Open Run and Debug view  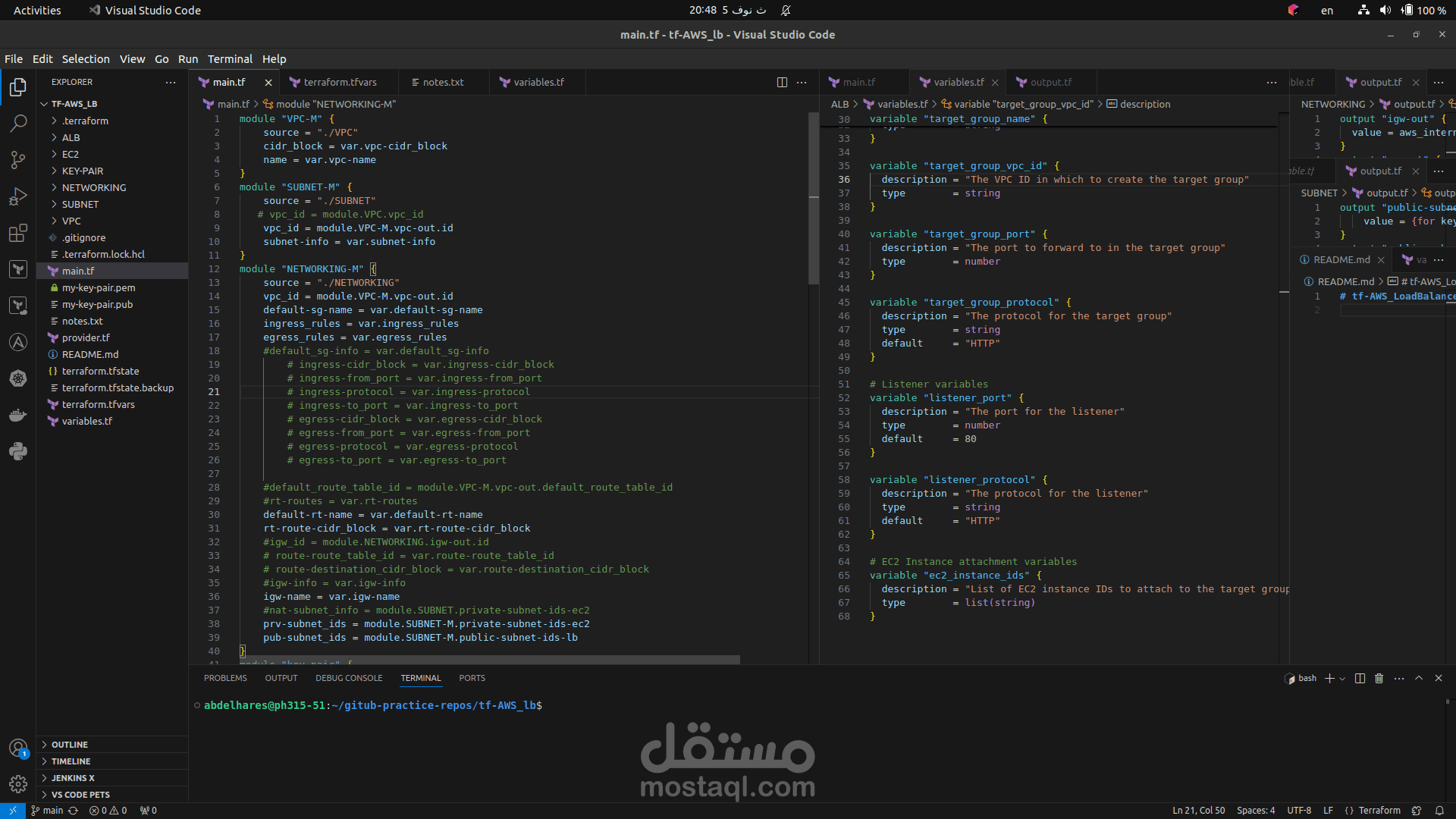tap(18, 196)
